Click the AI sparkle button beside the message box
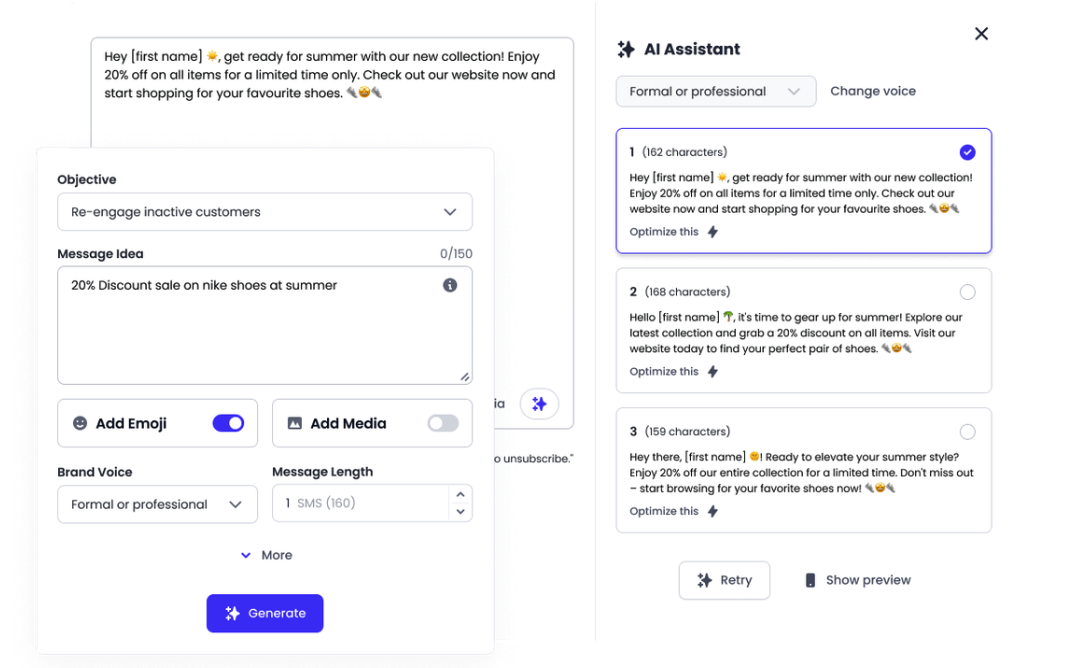The width and height of the screenshot is (1088, 668). [539, 404]
